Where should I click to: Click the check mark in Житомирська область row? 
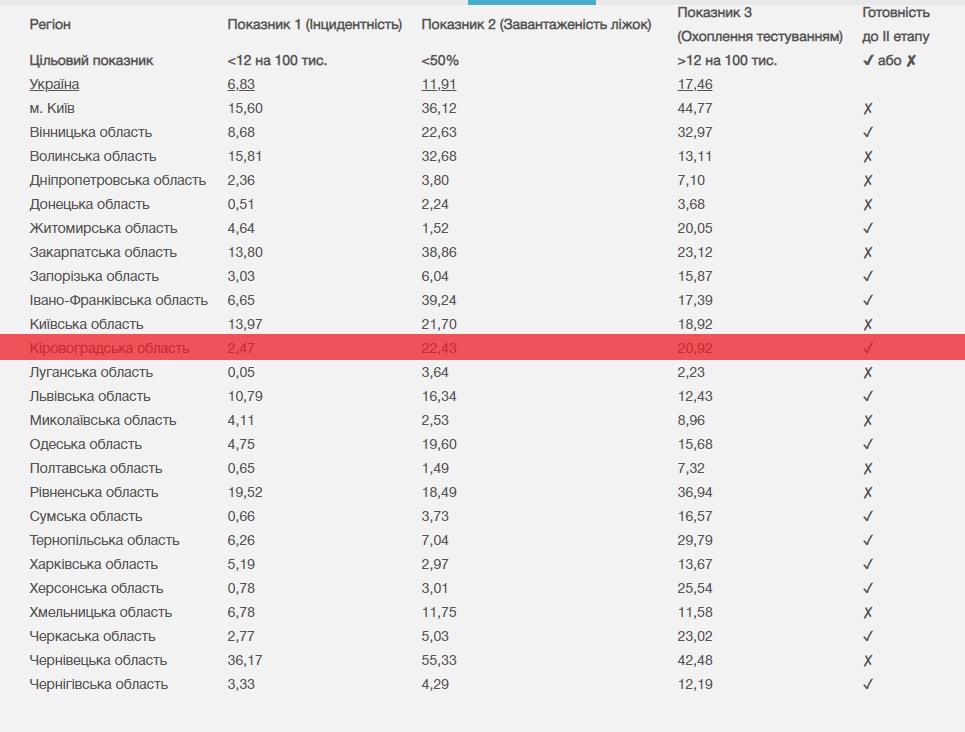click(x=868, y=229)
